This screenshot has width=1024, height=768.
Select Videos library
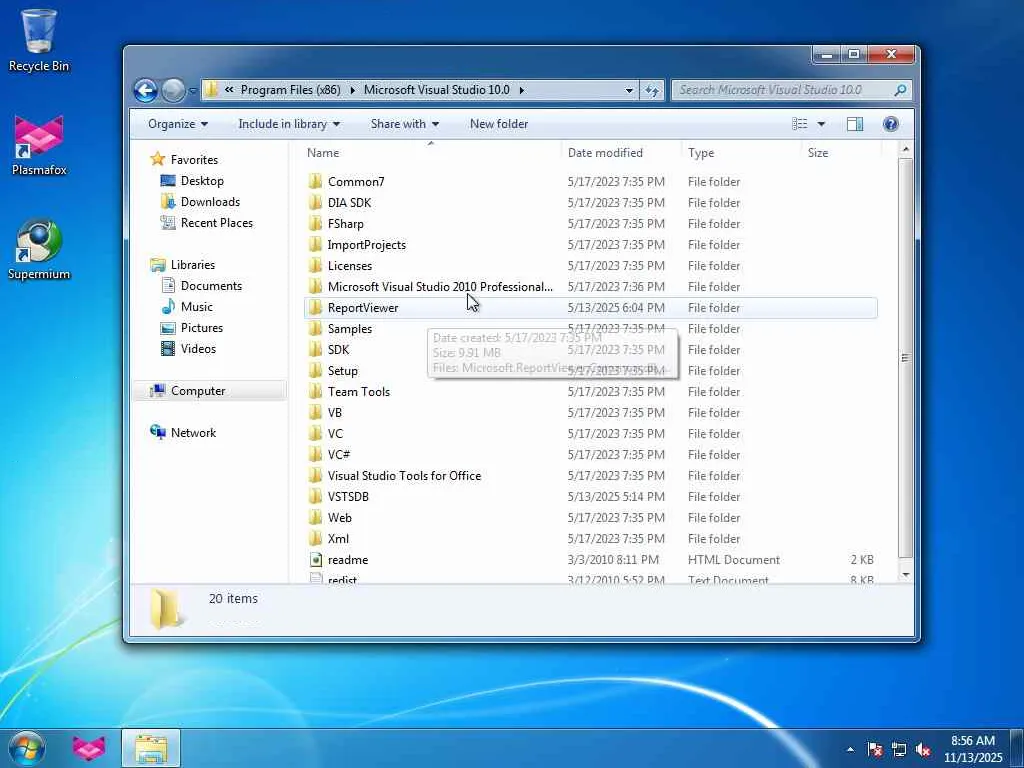tap(198, 349)
